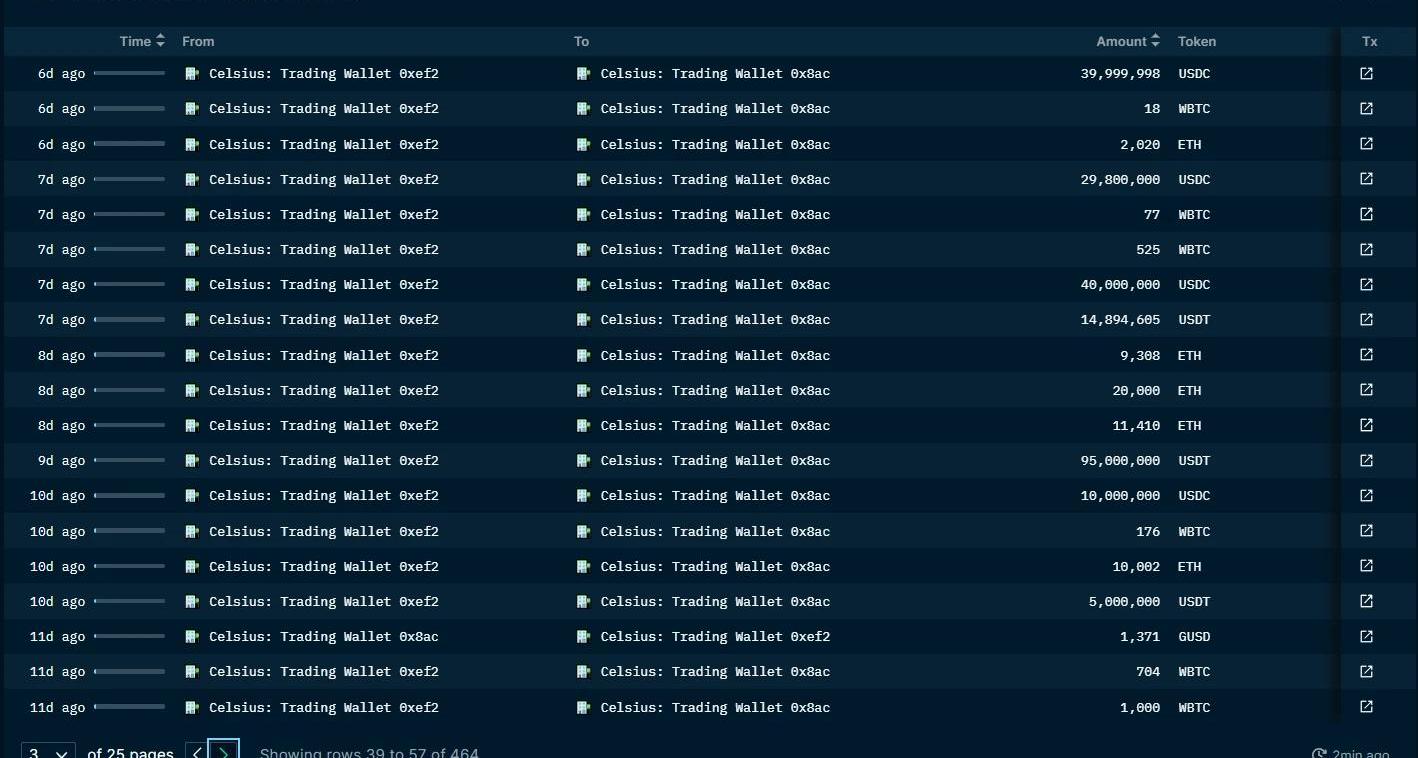
Task: Click the To column header
Action: [x=581, y=41]
